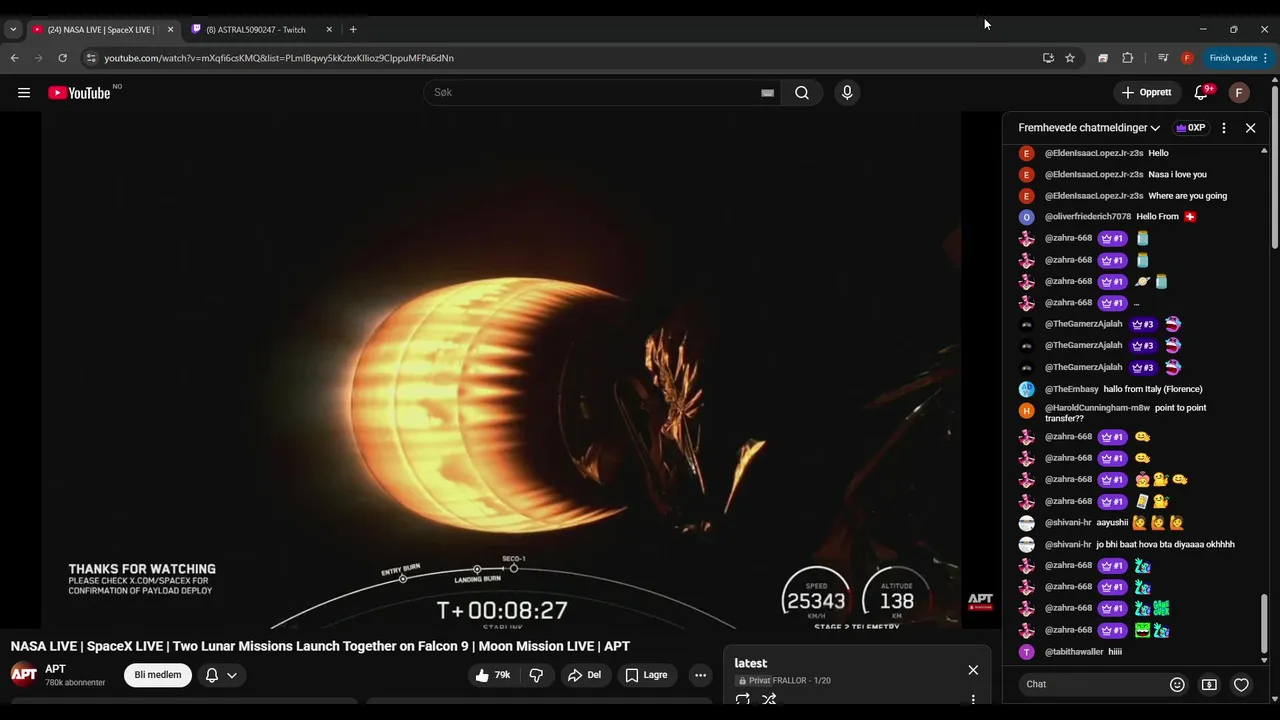Click the 'Bli medlem' button
The height and width of the screenshot is (720, 1280).
point(158,675)
